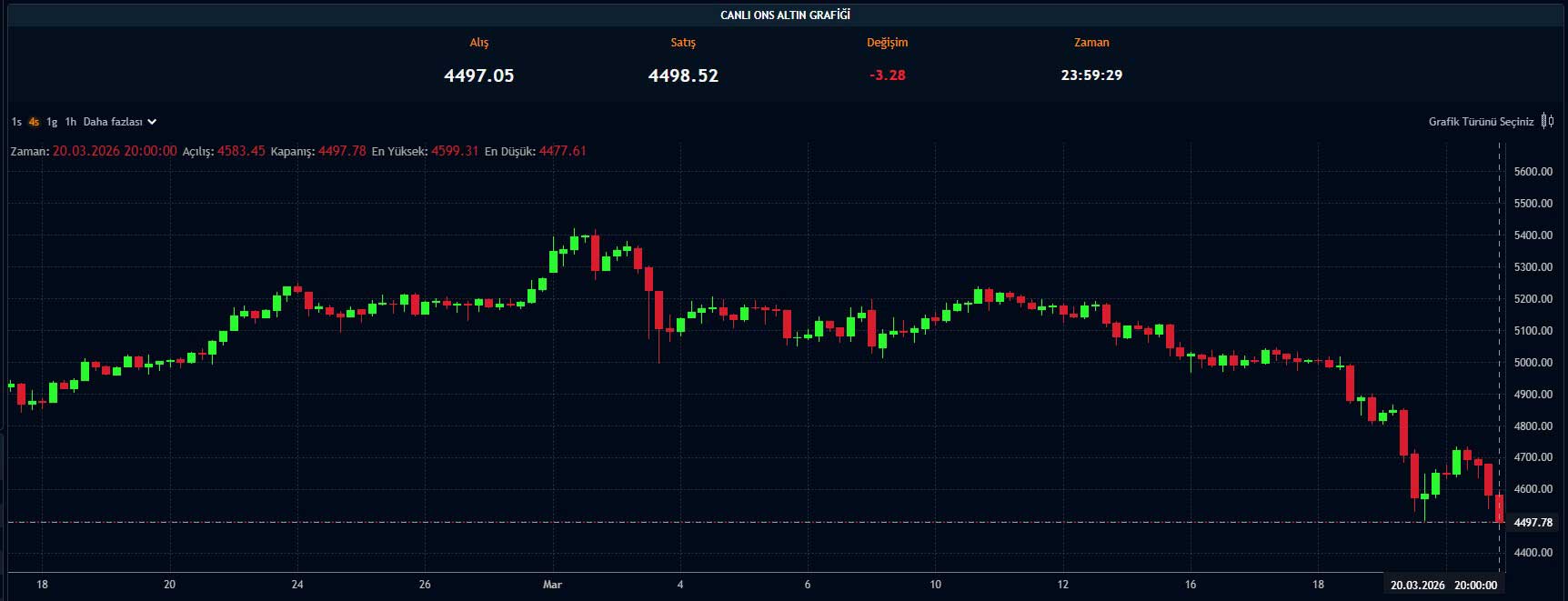This screenshot has width=1568, height=601.
Task: Click the Açılış value 4583.45
Action: click(241, 151)
